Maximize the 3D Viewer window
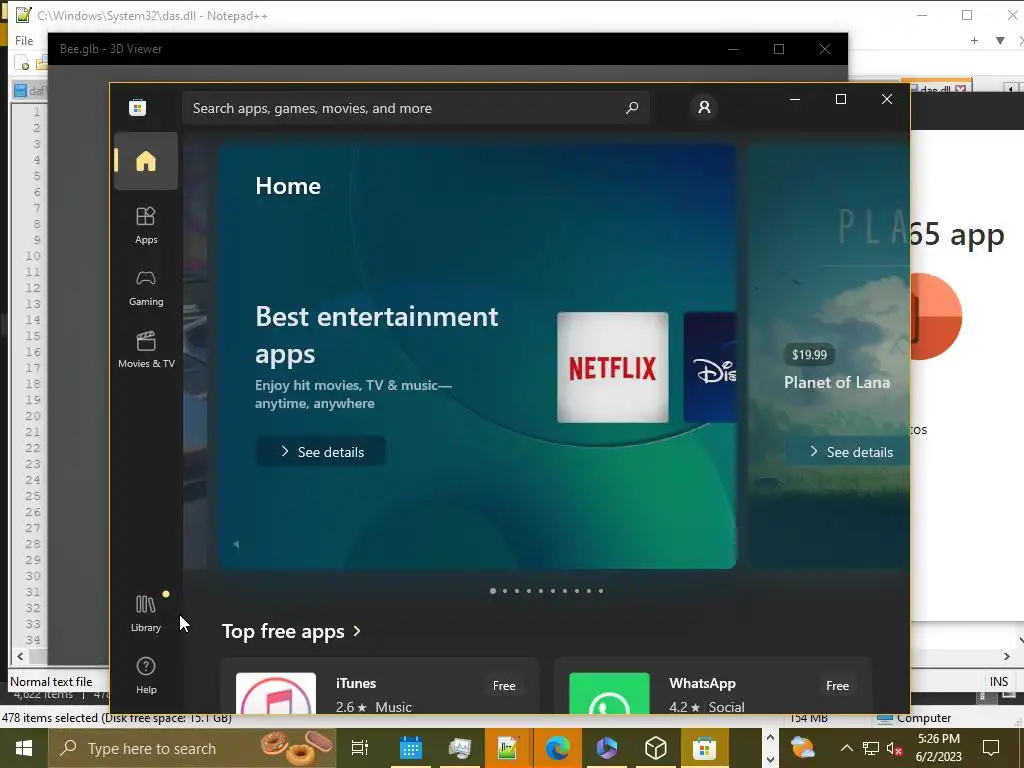The width and height of the screenshot is (1024, 768). point(778,49)
